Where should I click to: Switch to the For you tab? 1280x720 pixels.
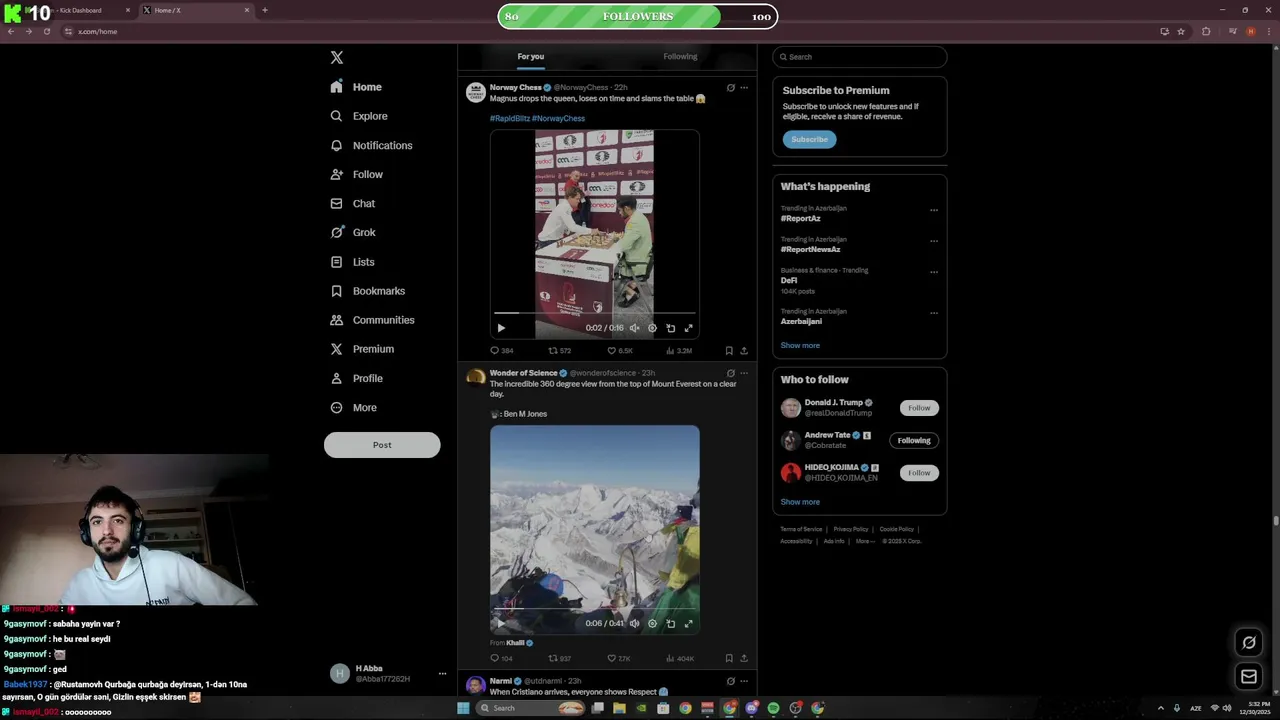[x=531, y=57]
